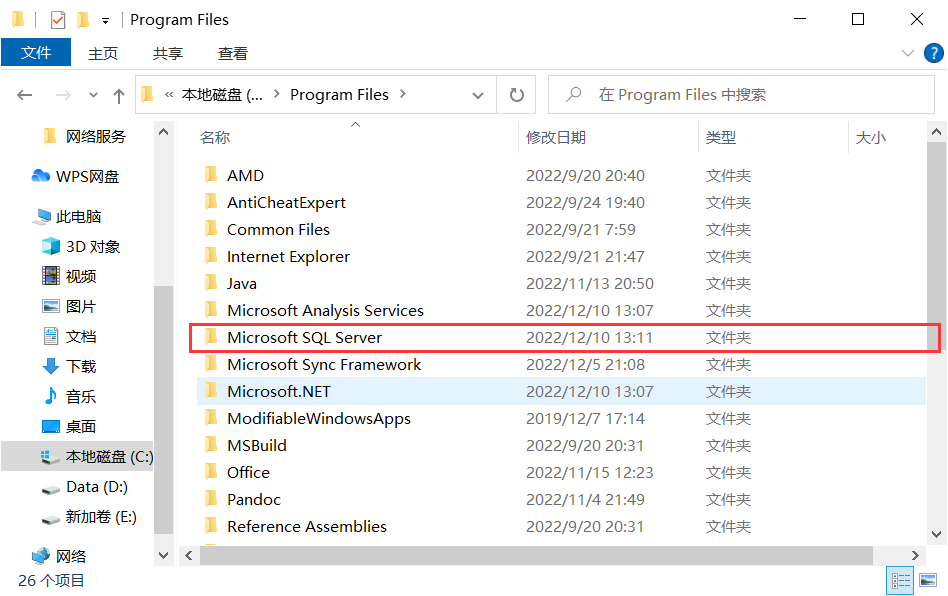The image size is (948, 596).
Task: Select the Microsoft Sync Framework folder name
Action: pyautogui.click(x=324, y=364)
